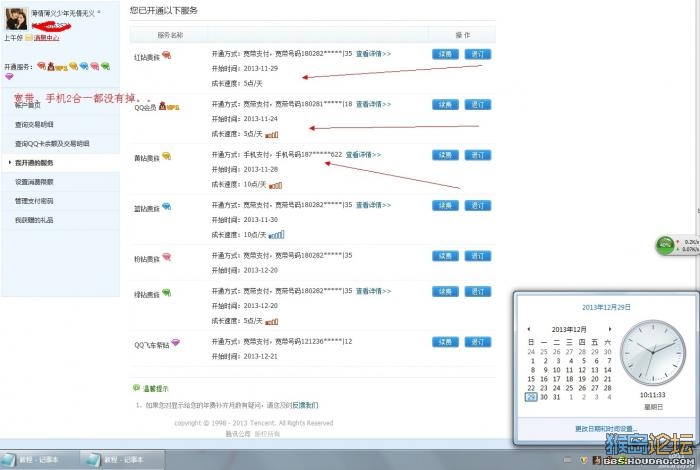Open the 反馈我们 feedback link
Image resolution: width=700 pixels, height=470 pixels.
[x=305, y=405]
